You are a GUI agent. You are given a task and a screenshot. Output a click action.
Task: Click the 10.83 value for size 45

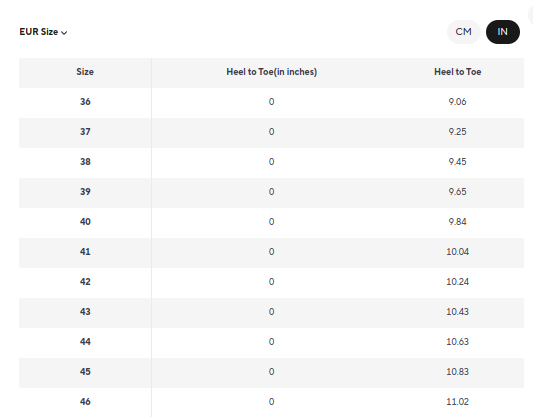tap(458, 372)
